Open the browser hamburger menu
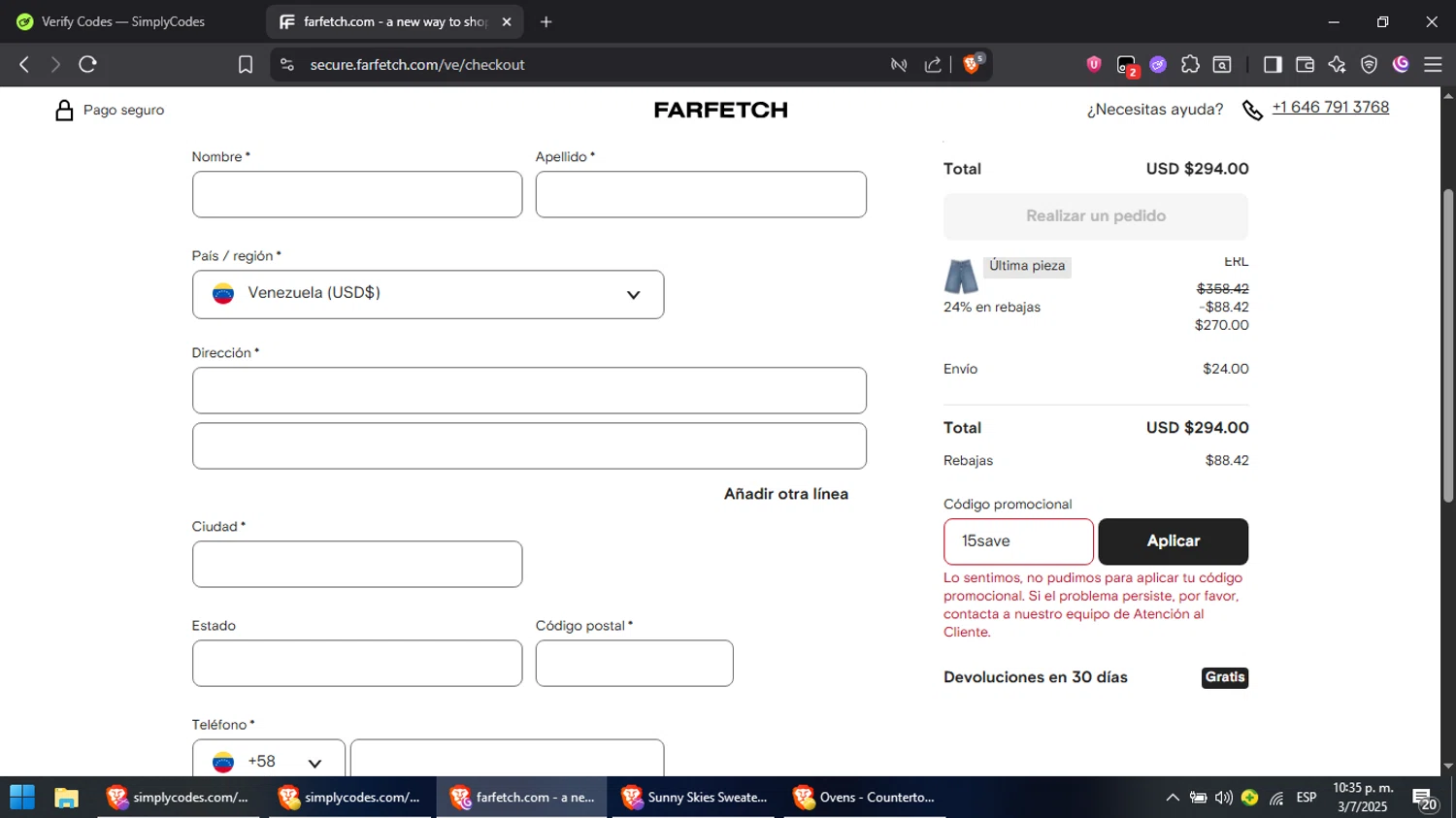Image resolution: width=1456 pixels, height=818 pixels. pyautogui.click(x=1433, y=64)
